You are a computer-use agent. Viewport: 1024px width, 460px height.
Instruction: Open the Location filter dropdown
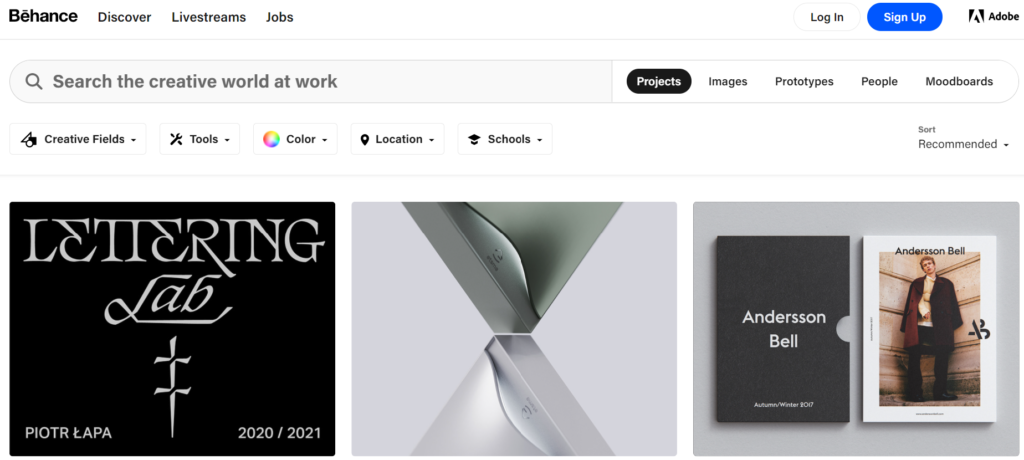398,139
